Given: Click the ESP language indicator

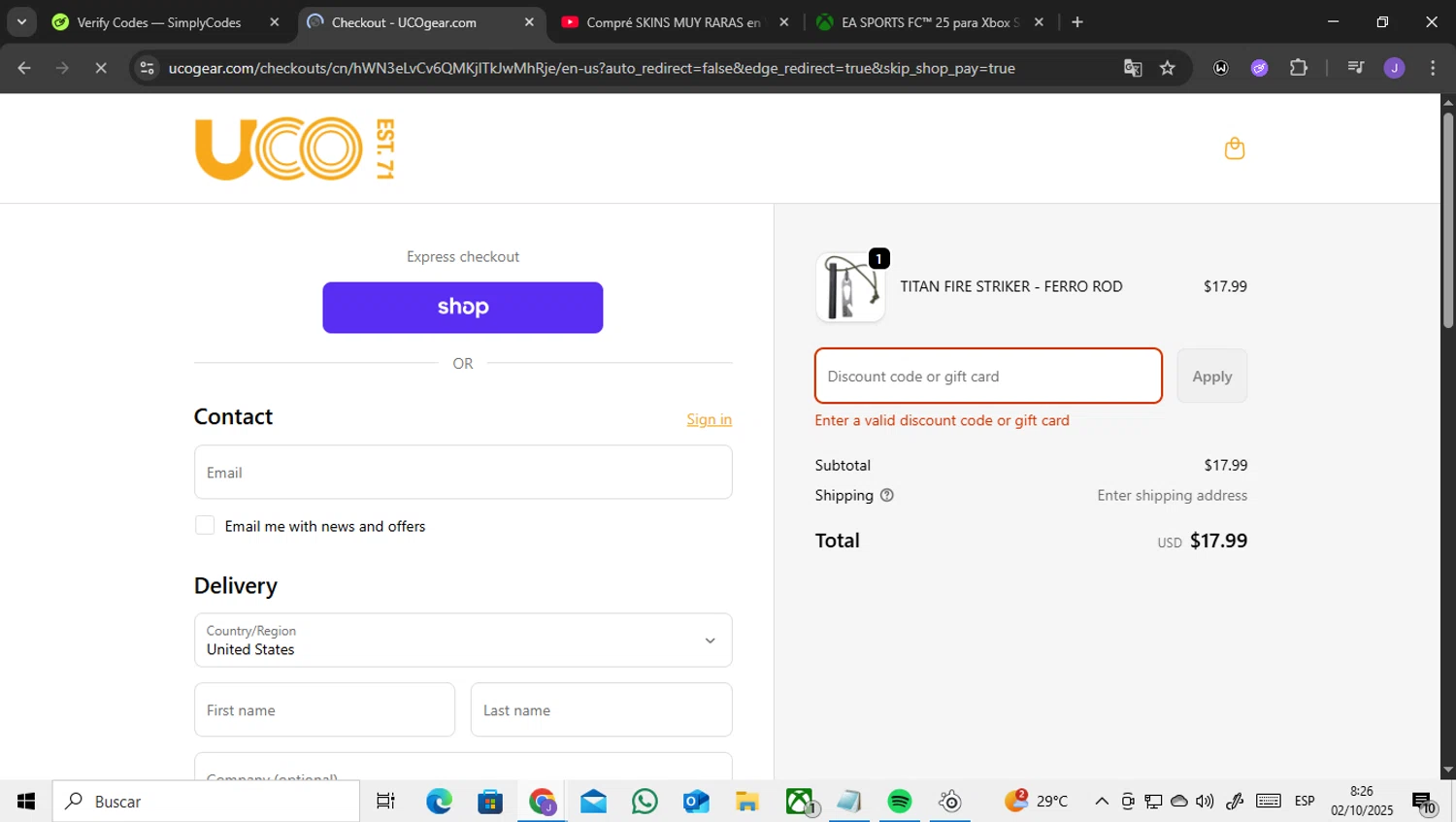Looking at the screenshot, I should [x=1305, y=802].
